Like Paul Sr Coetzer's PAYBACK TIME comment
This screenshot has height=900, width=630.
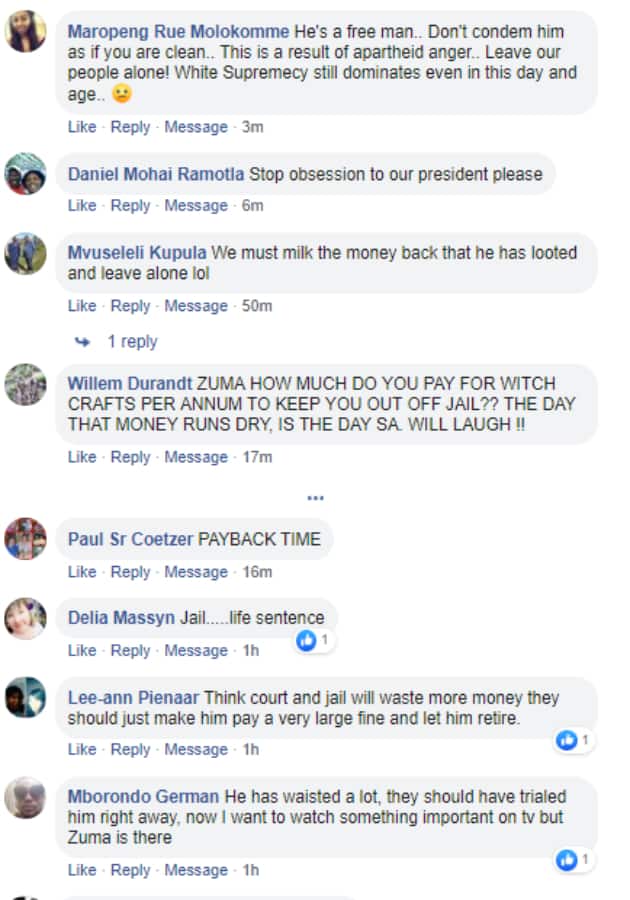pyautogui.click(x=82, y=572)
